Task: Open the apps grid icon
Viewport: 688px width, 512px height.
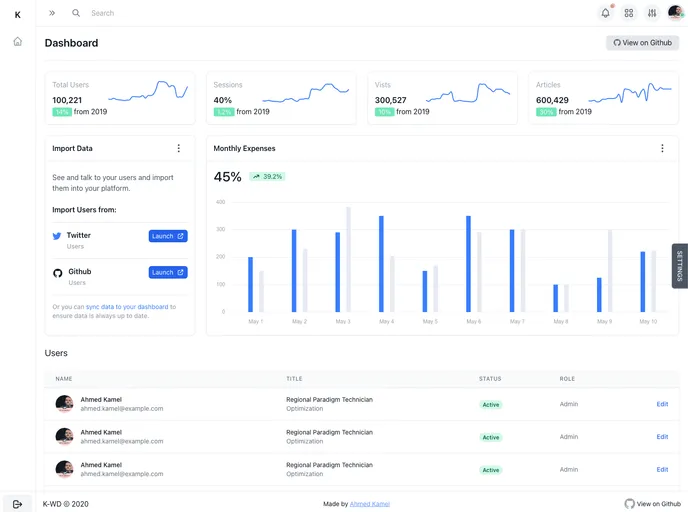Action: (x=628, y=13)
